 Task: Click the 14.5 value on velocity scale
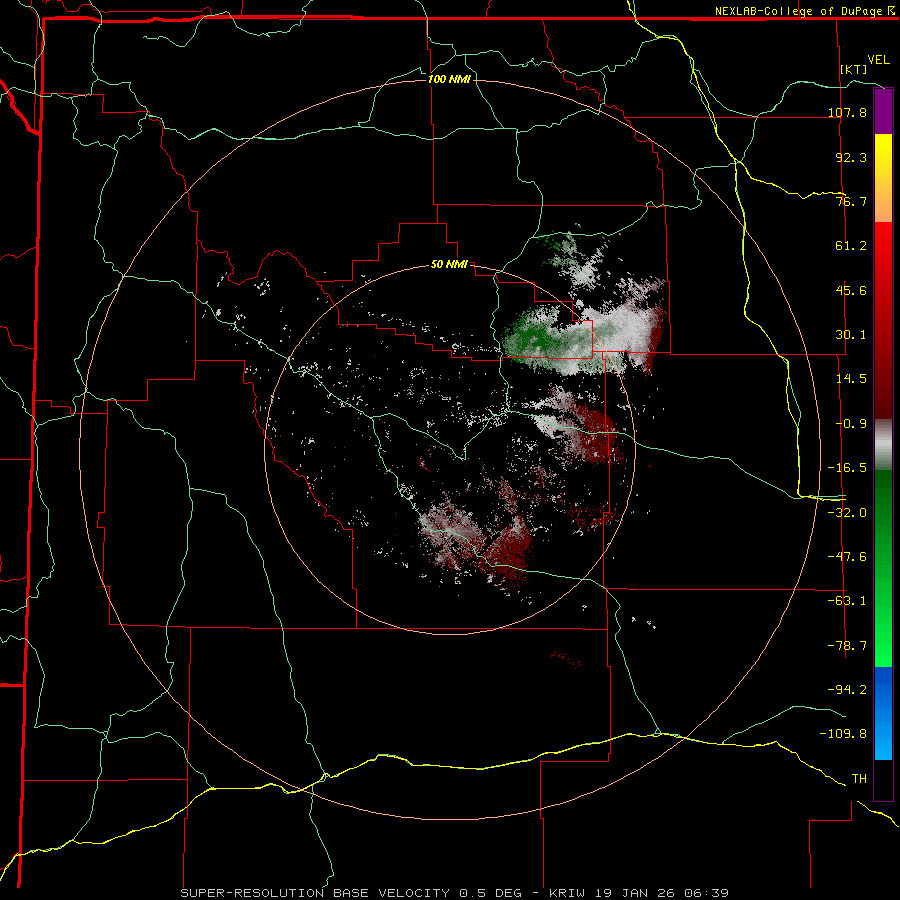pyautogui.click(x=851, y=378)
